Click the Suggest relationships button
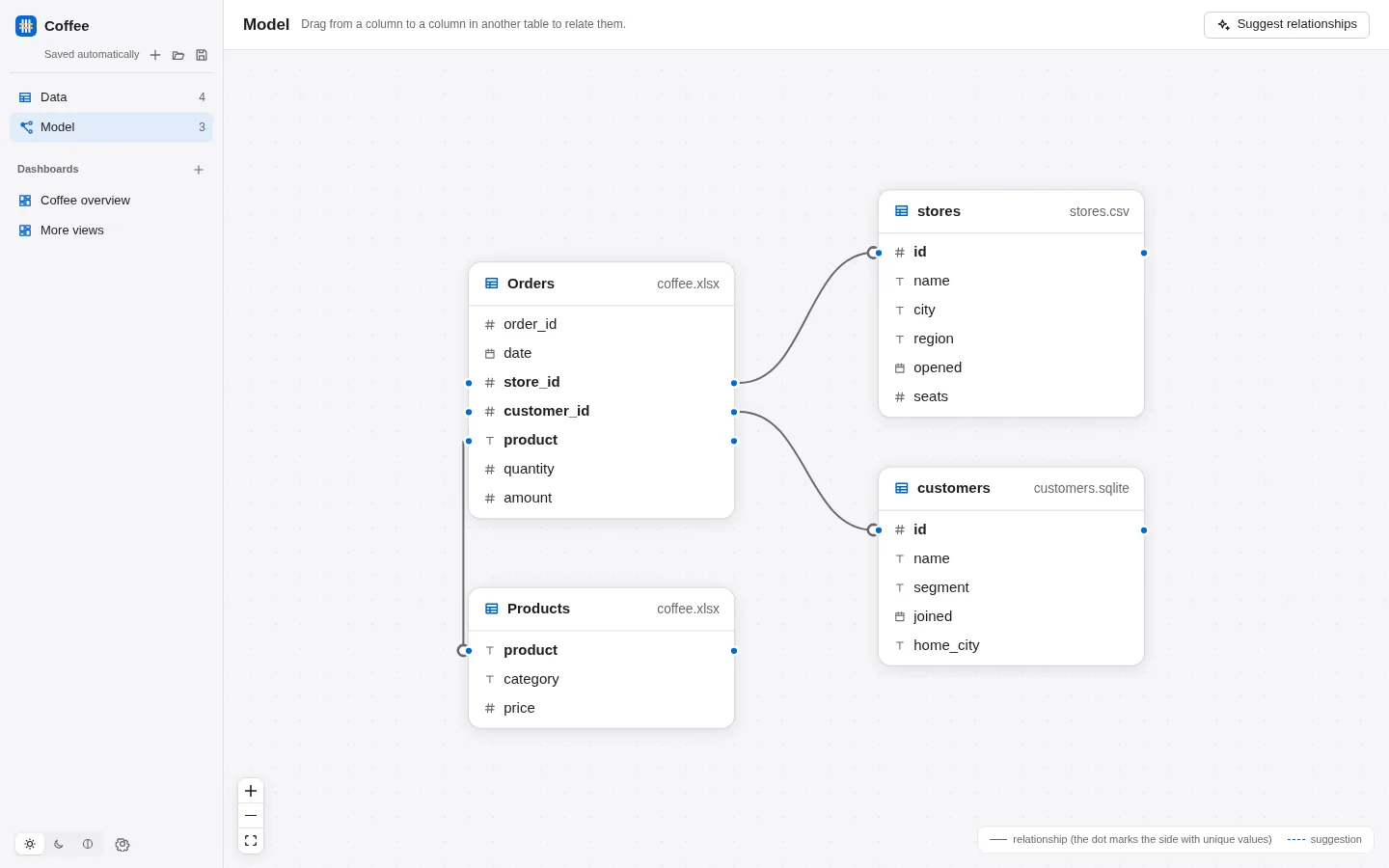 pos(1287,25)
